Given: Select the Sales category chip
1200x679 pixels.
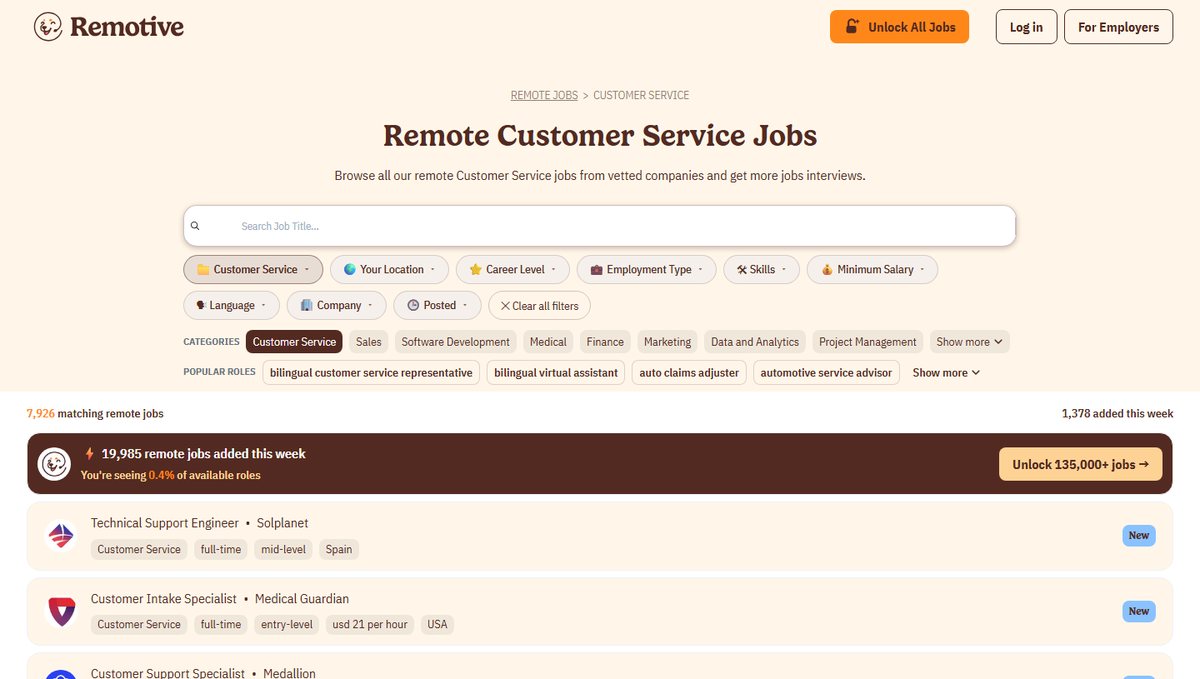Looking at the screenshot, I should point(369,342).
